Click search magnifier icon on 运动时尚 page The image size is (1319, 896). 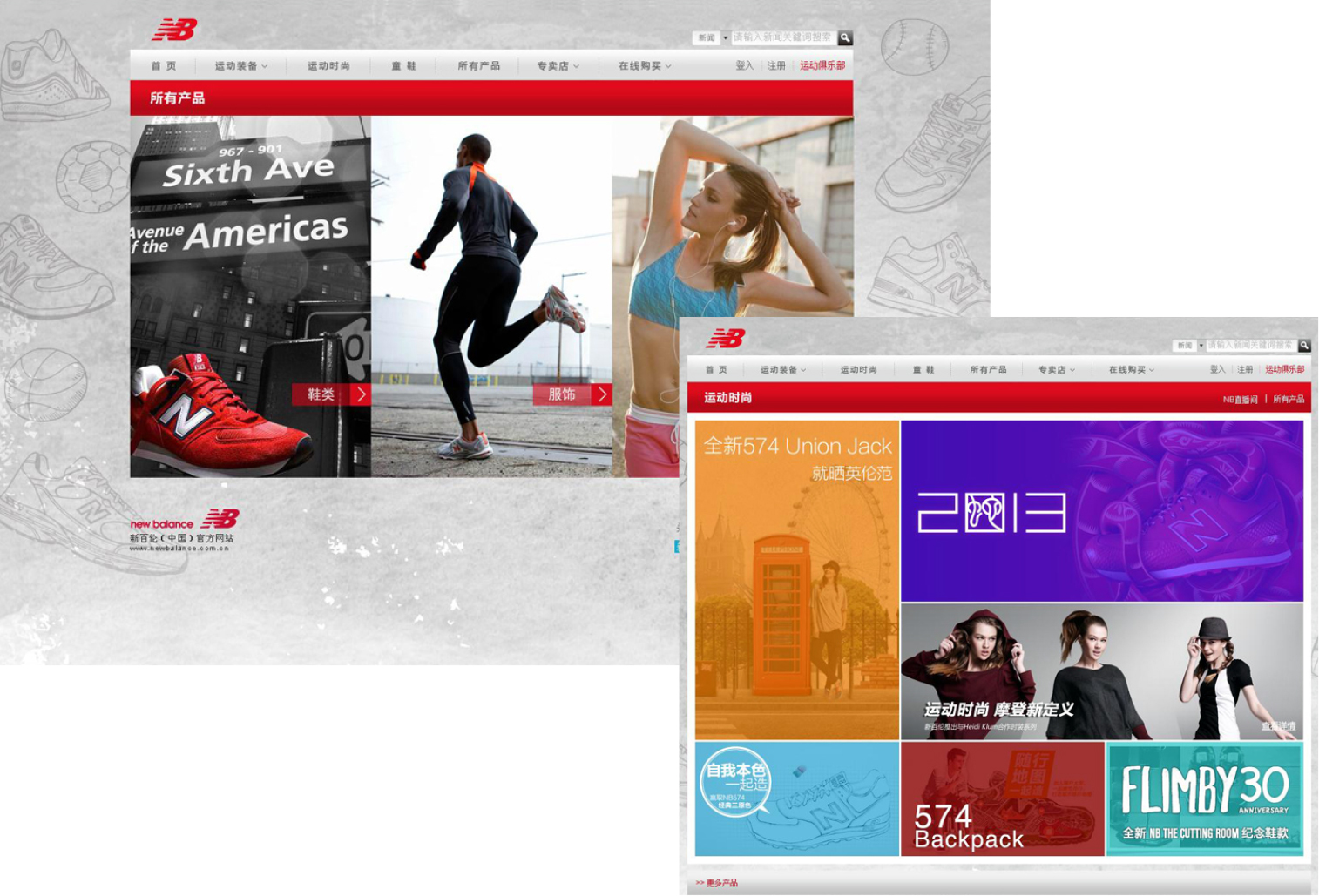click(x=1304, y=346)
